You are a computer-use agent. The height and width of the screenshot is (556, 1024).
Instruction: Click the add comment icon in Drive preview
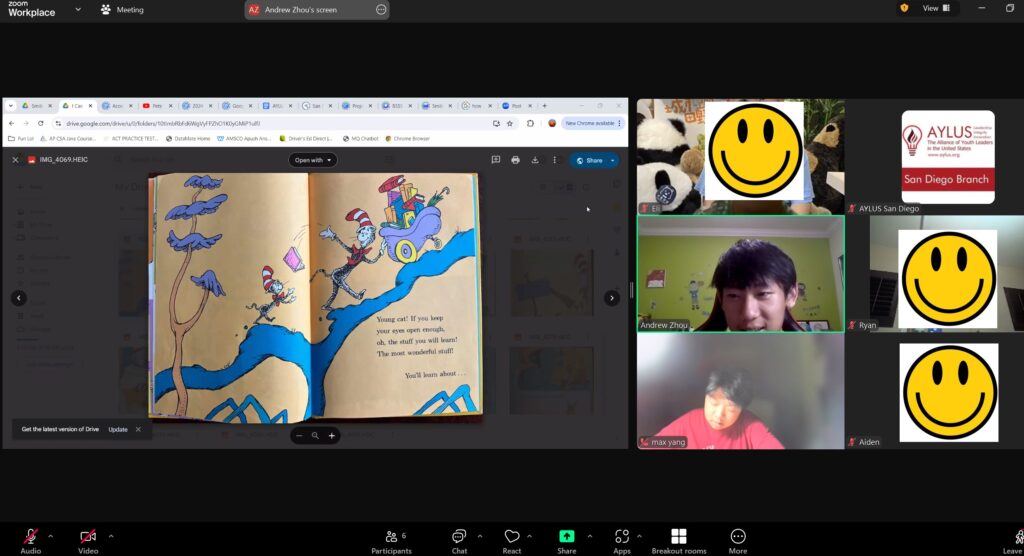(x=496, y=159)
